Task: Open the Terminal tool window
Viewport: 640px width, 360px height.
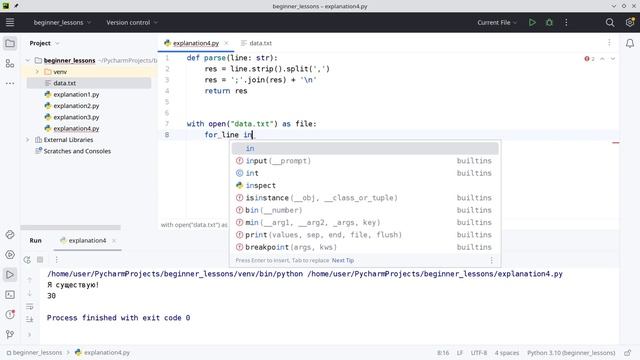Action: pyautogui.click(x=10, y=295)
